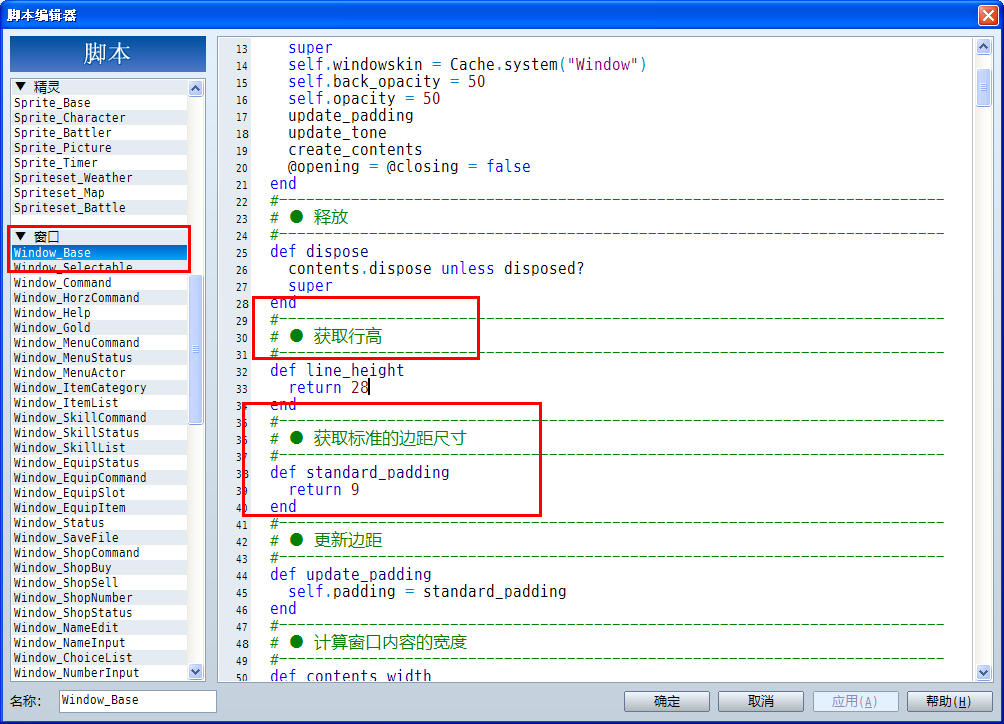
Task: Click the 'def standard_padding' code line
Action: 359,472
